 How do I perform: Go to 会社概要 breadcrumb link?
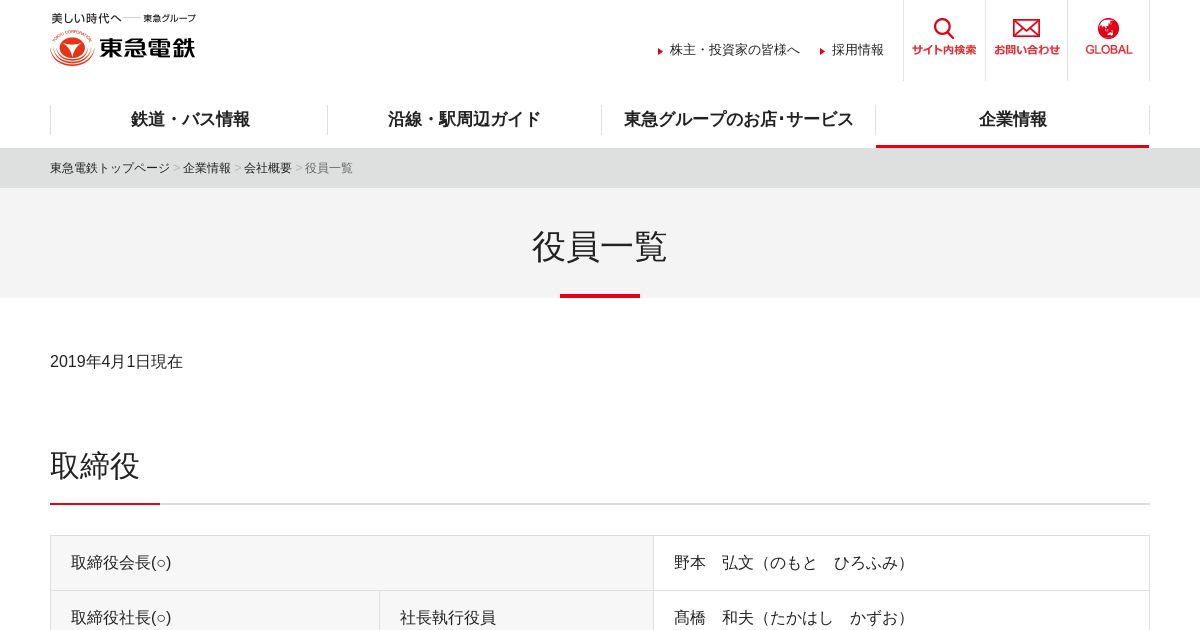(268, 168)
